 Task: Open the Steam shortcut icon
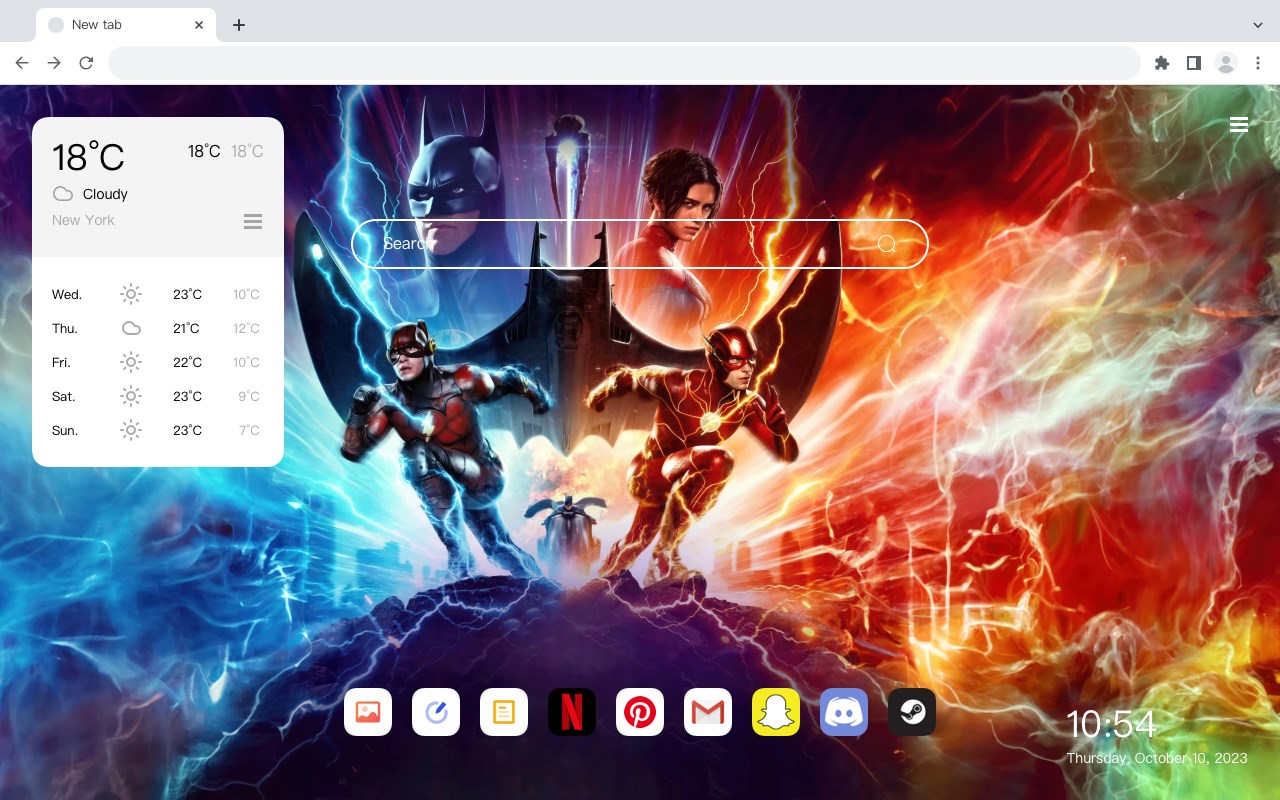coord(912,712)
